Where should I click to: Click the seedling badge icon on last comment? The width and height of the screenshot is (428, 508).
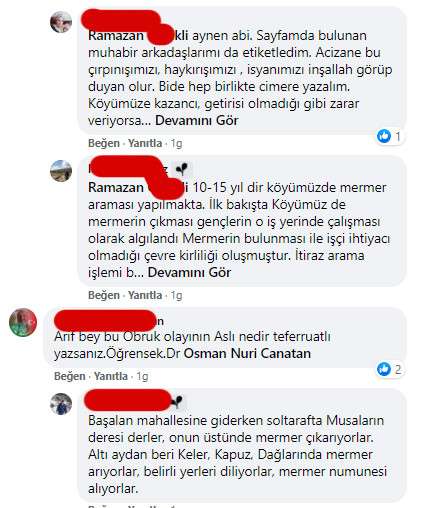(x=178, y=402)
